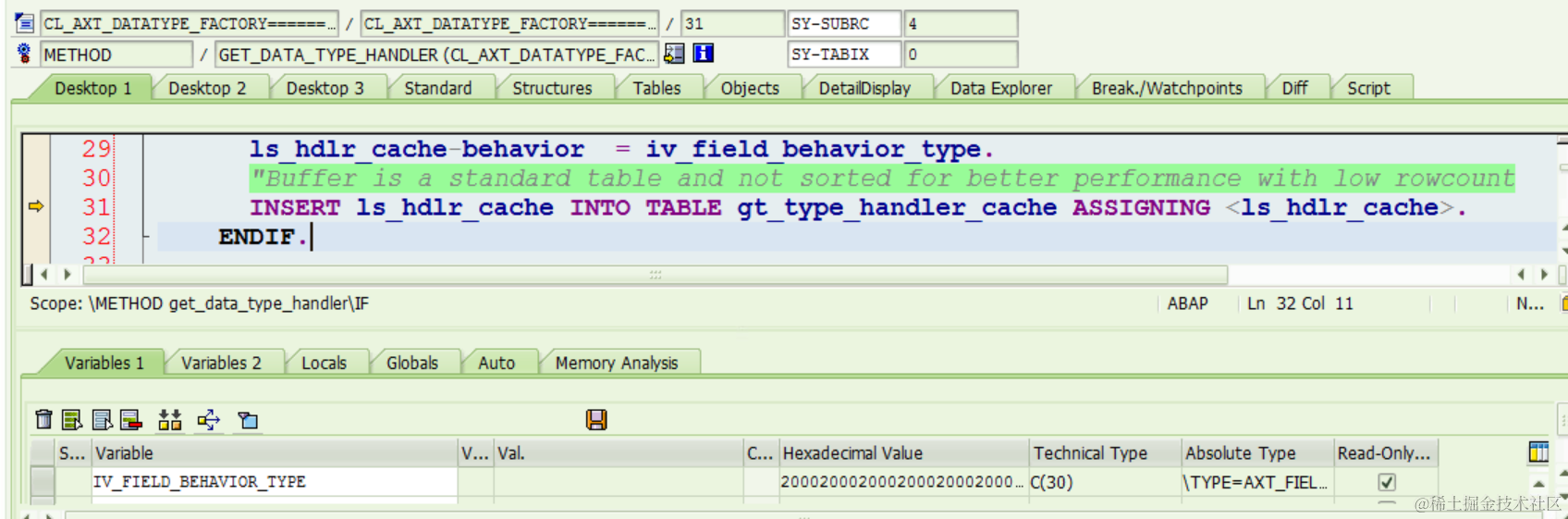Click the 'Ln 32 Col 11' status entry
Screen dimensions: 1568x519
(1300, 303)
